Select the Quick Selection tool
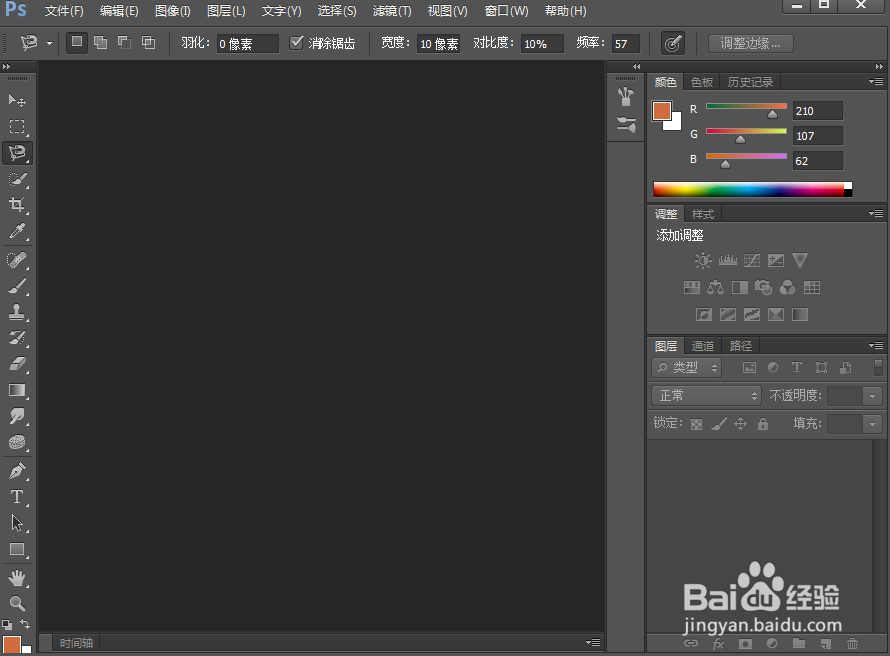The image size is (890, 656). tap(17, 179)
